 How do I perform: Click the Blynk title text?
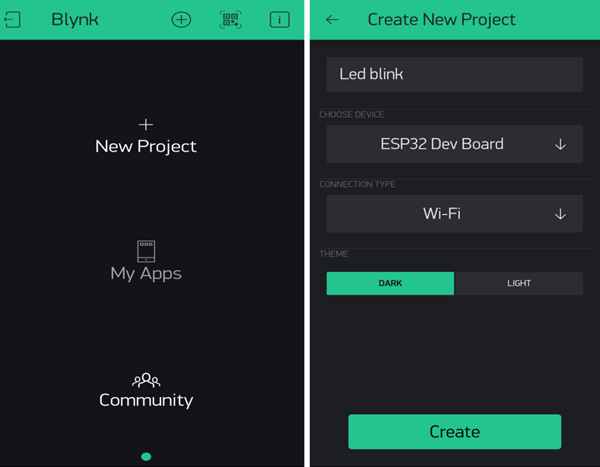[75, 20]
